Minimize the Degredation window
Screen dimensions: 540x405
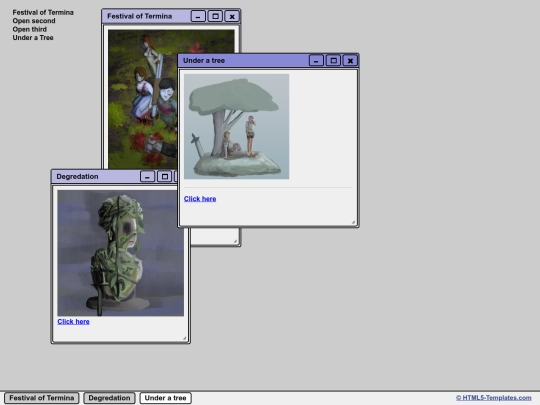click(147, 177)
